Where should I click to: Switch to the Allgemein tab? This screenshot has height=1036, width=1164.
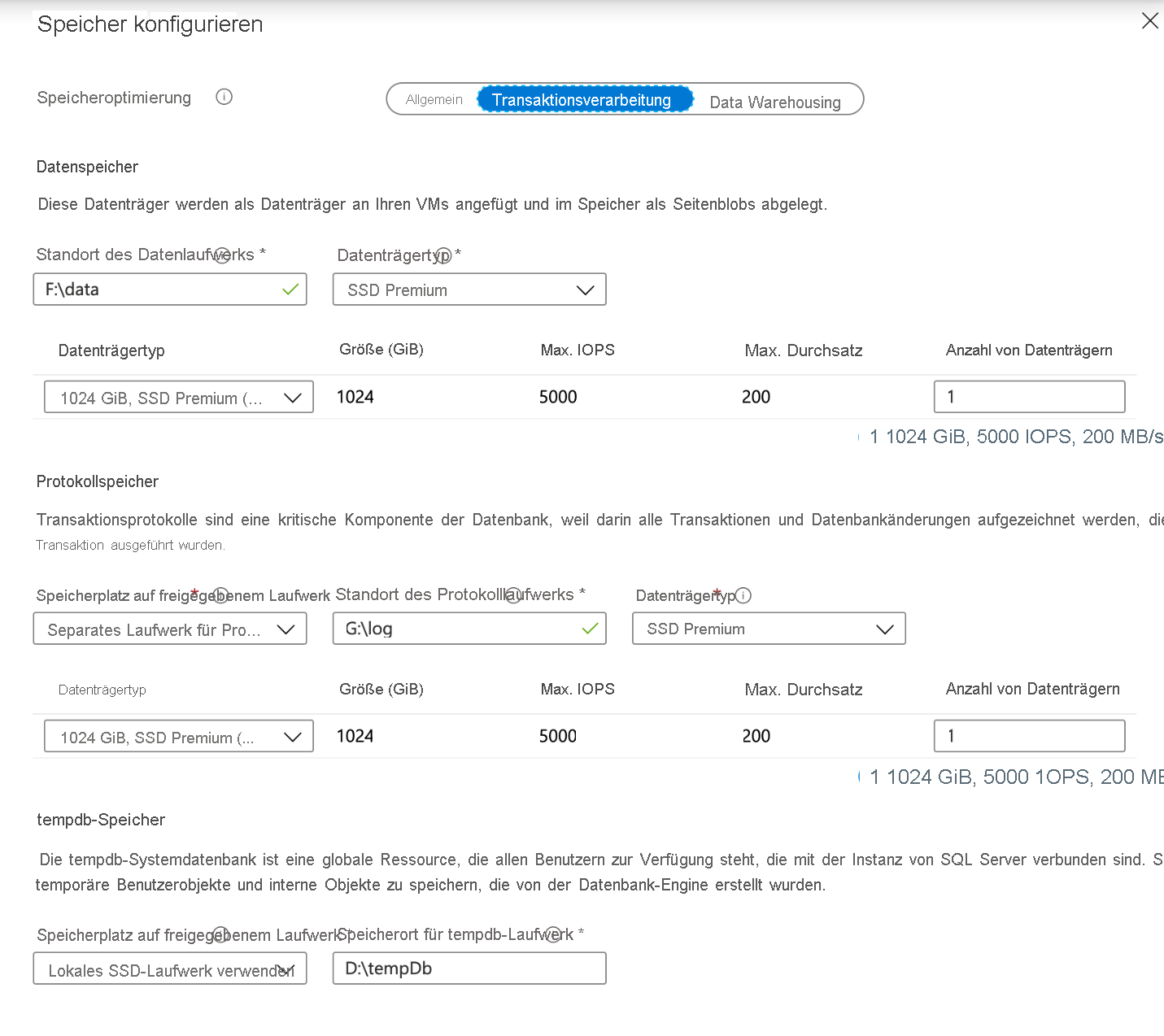point(434,99)
